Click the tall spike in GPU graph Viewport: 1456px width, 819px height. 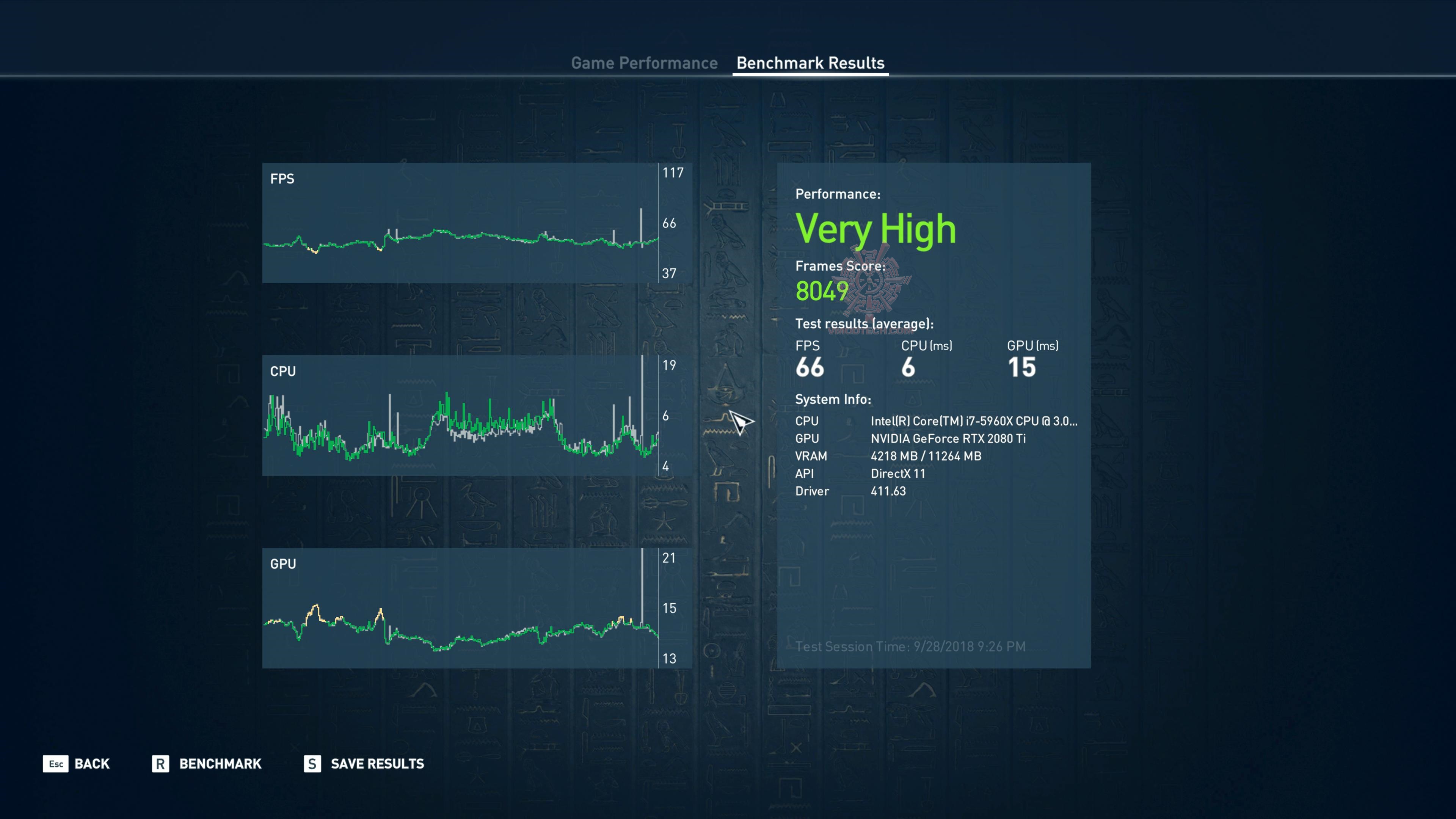coord(642,588)
